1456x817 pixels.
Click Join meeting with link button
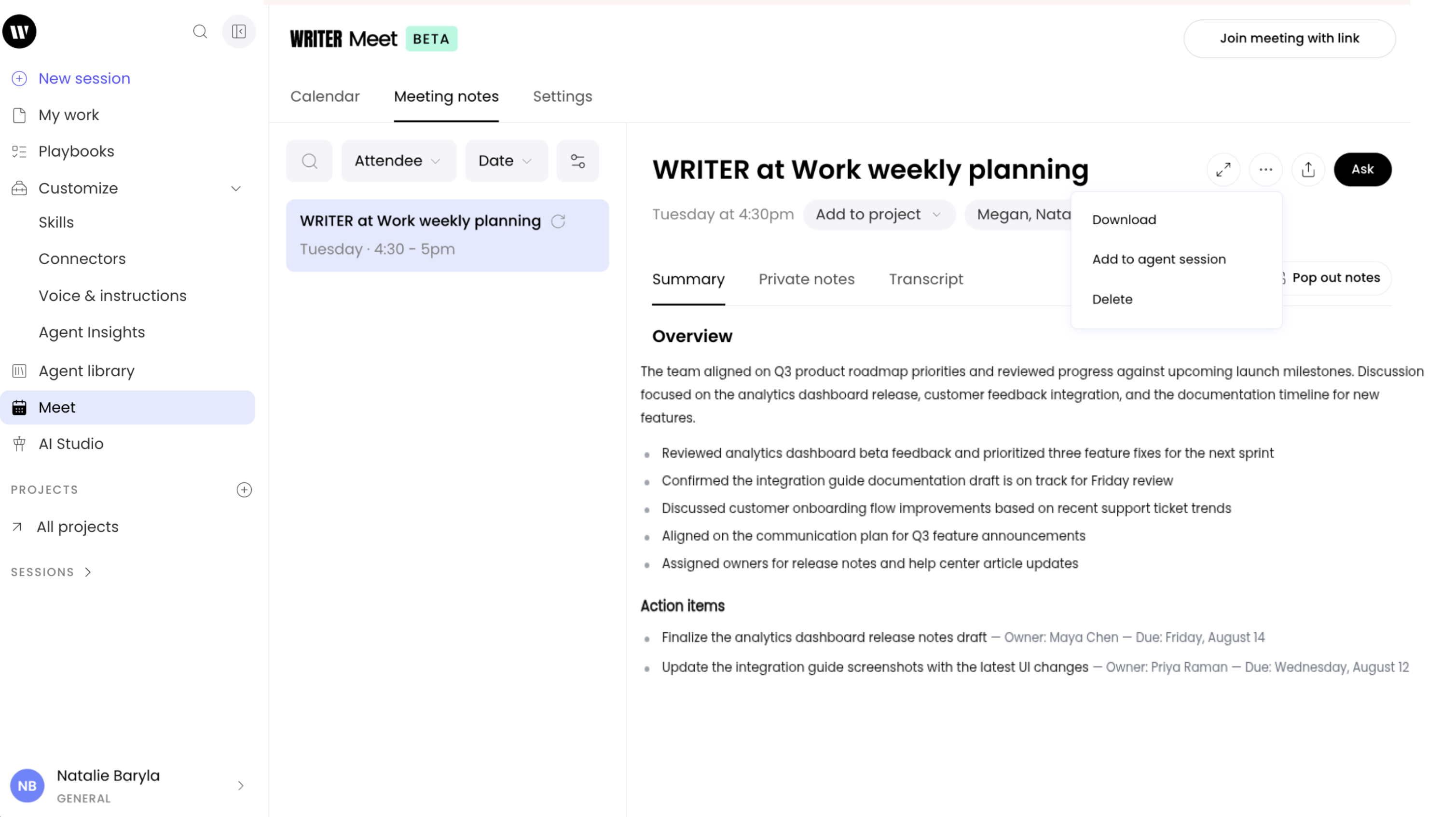coord(1289,39)
